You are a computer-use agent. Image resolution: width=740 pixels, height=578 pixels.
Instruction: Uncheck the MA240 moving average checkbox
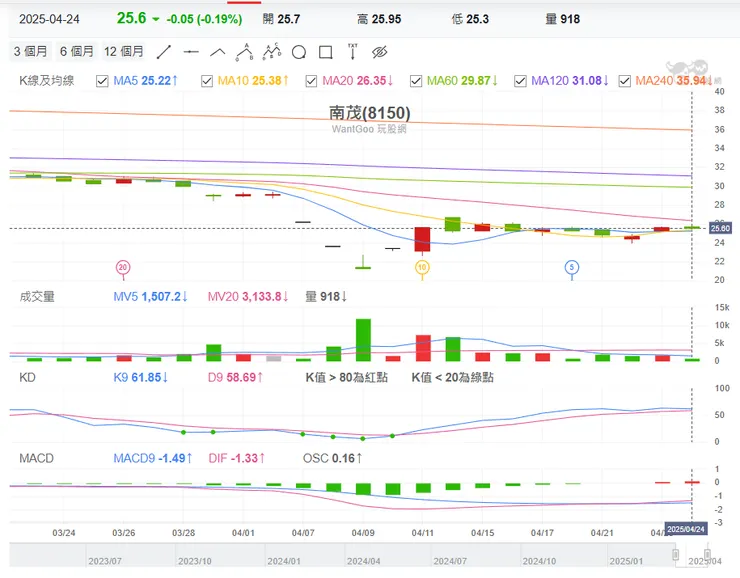[624, 81]
